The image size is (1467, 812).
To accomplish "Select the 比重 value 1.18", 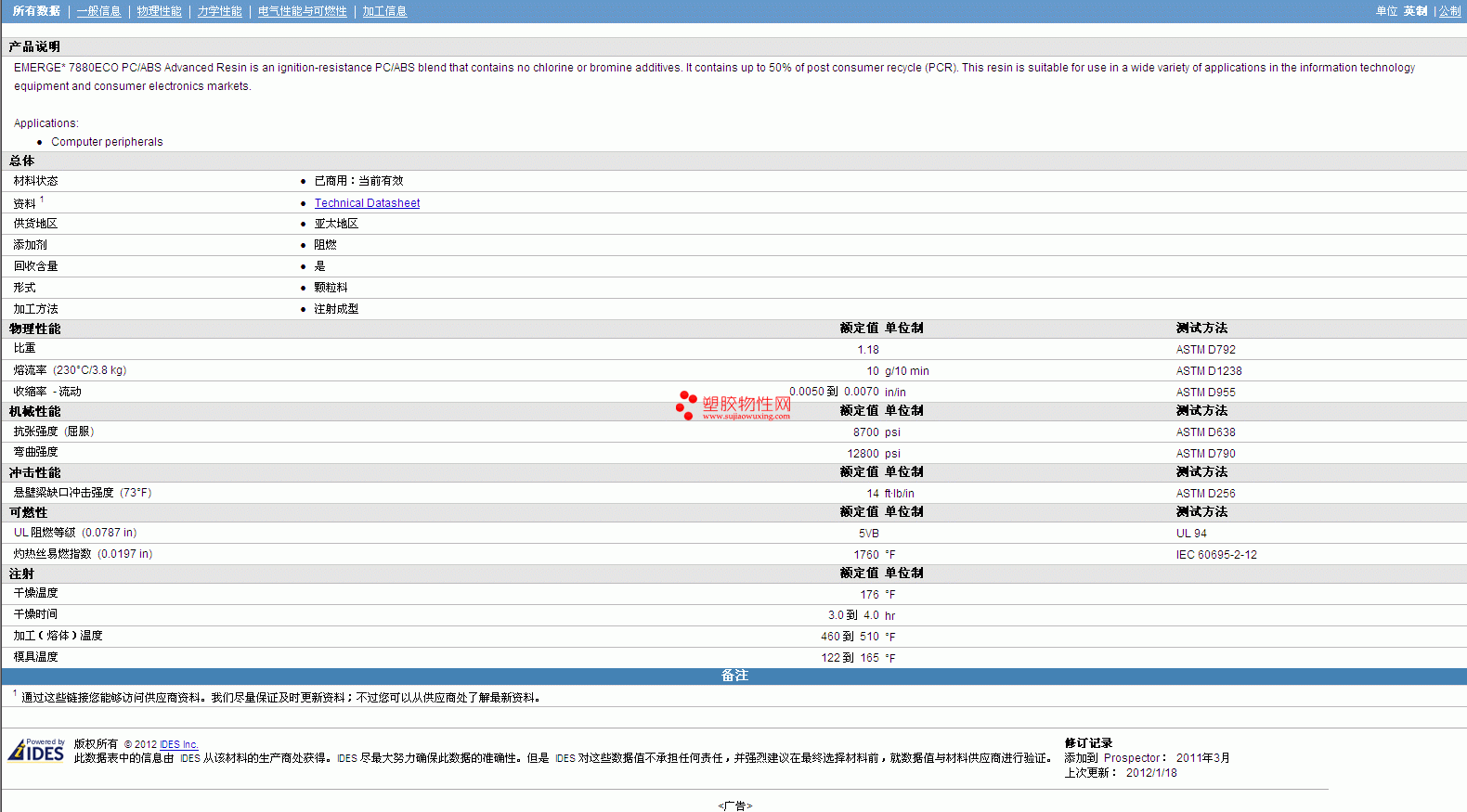I will tap(868, 350).
